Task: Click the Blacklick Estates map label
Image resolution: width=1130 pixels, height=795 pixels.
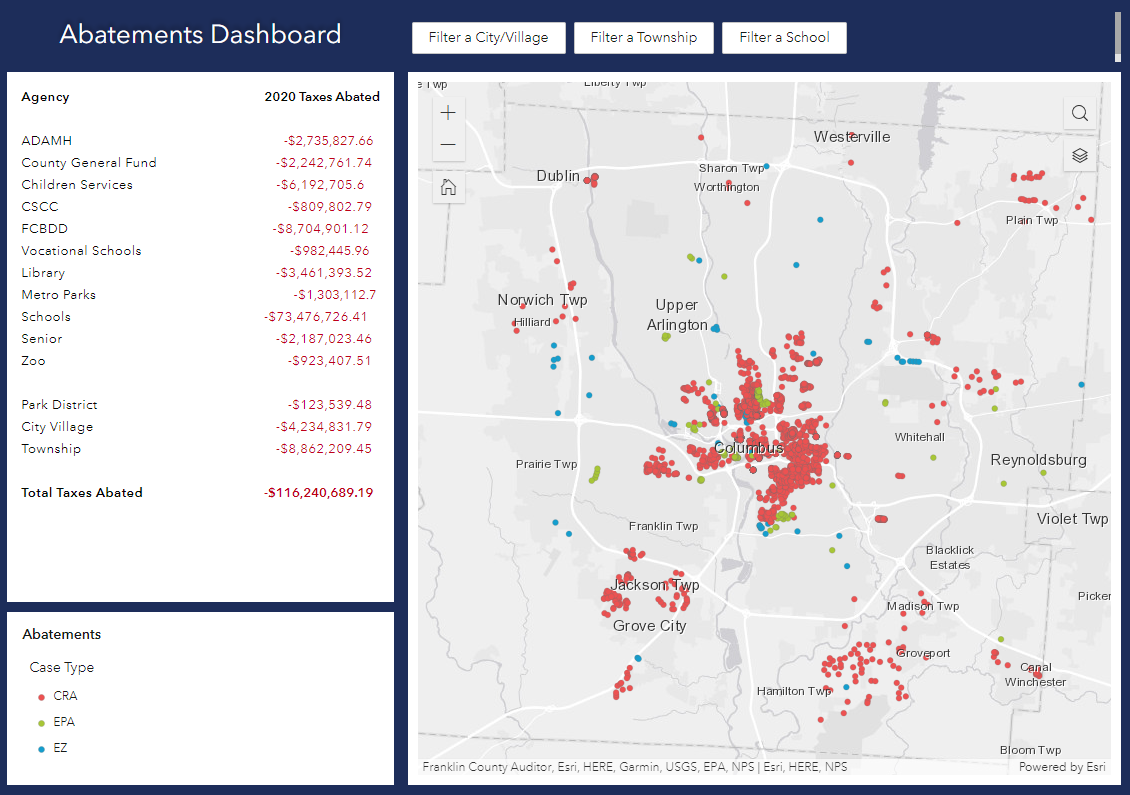Action: [950, 558]
